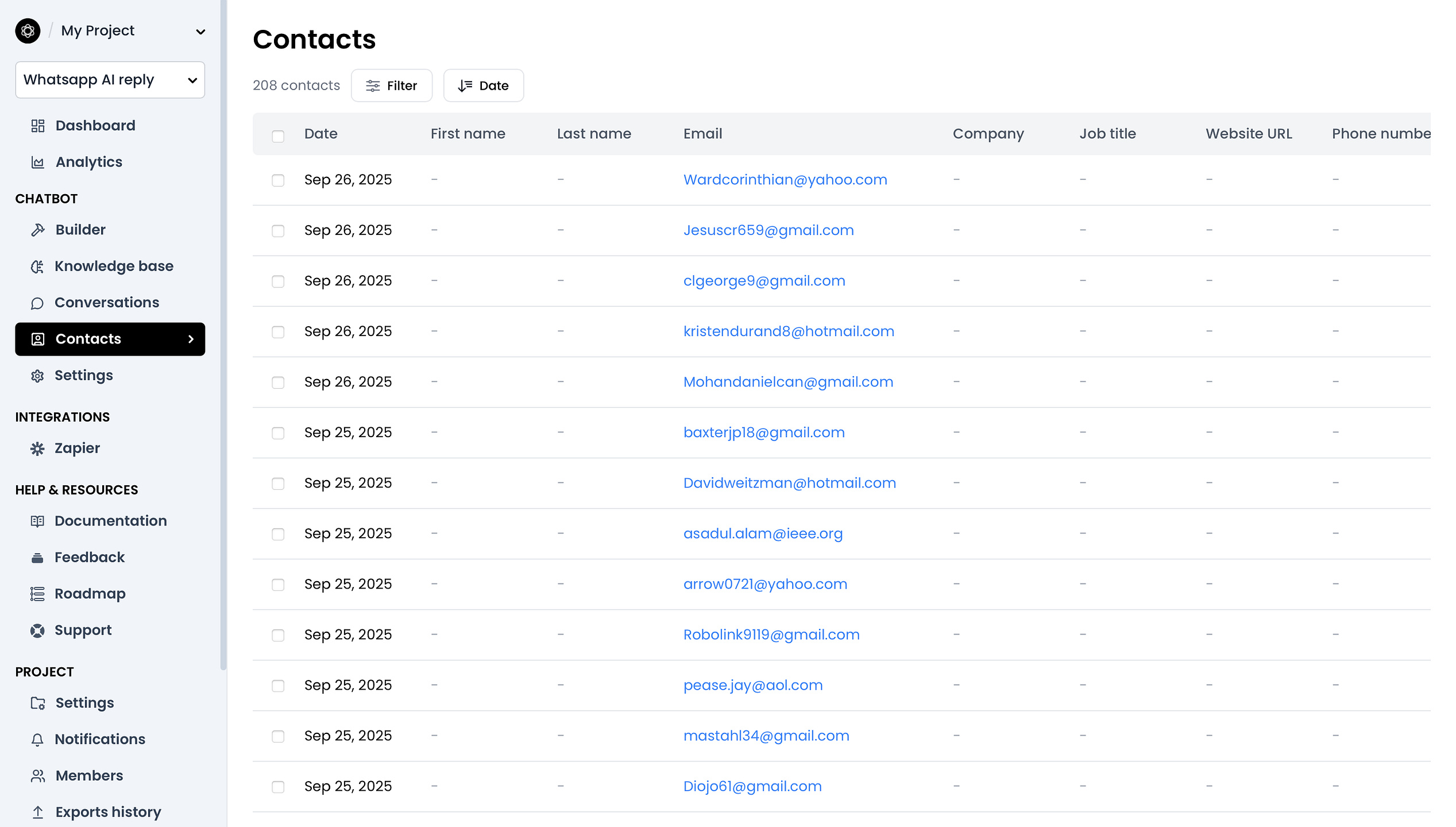The height and width of the screenshot is (827, 1456).
Task: Click the mastahl34@gmail.com email link
Action: [766, 736]
